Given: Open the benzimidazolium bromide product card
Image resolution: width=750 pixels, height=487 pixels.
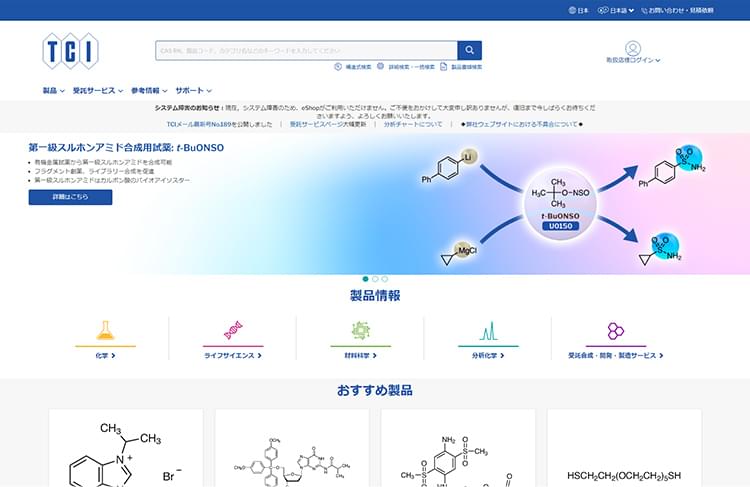Looking at the screenshot, I should click(x=126, y=448).
